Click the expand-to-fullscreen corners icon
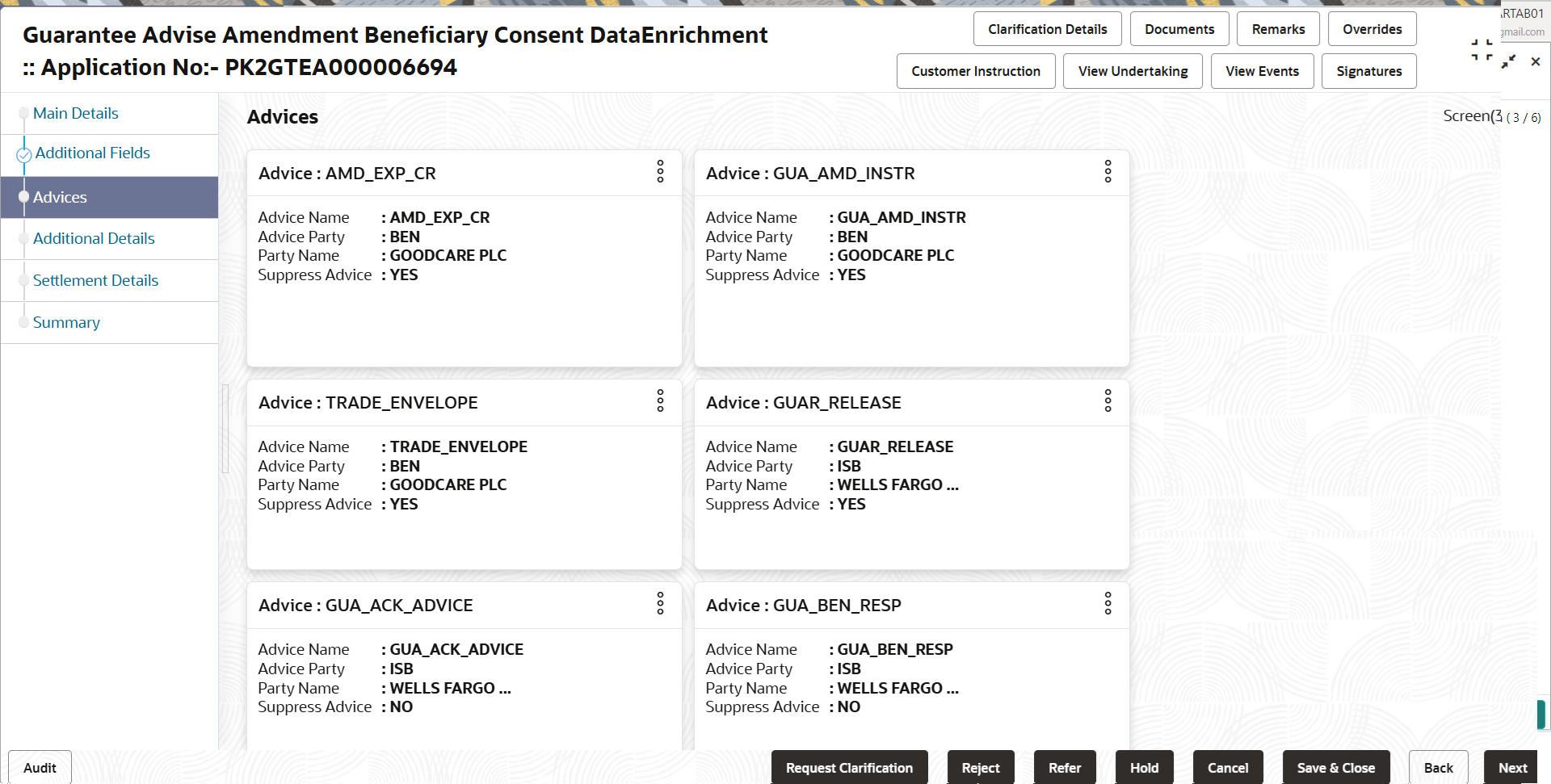Screen dimensions: 1551x784 click(x=1482, y=49)
